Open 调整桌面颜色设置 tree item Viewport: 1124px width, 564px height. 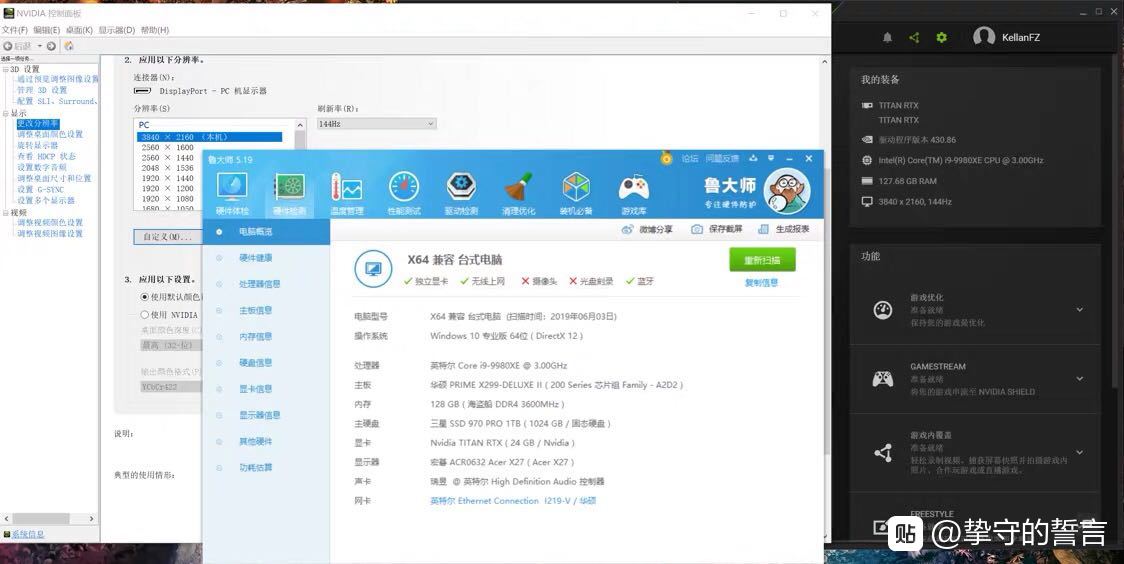(x=50, y=134)
